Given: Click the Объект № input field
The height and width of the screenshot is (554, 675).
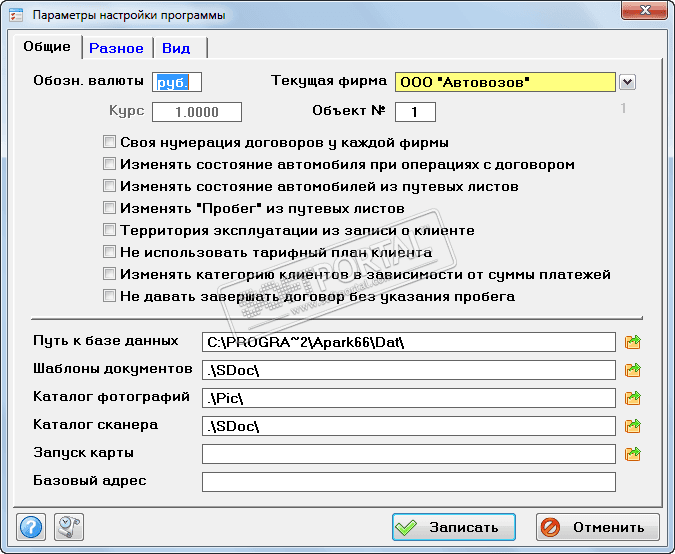Looking at the screenshot, I should point(415,112).
